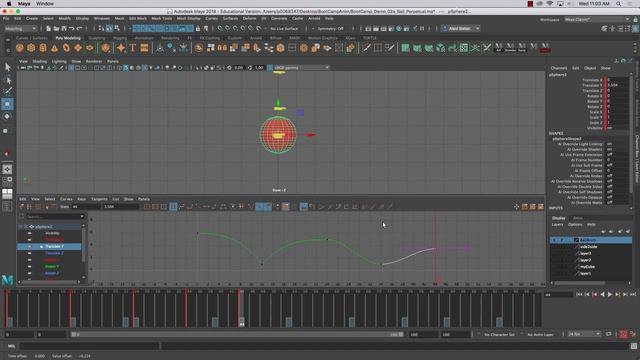This screenshot has height=360, width=640.
Task: Click the play forward button
Action: [x=610, y=294]
